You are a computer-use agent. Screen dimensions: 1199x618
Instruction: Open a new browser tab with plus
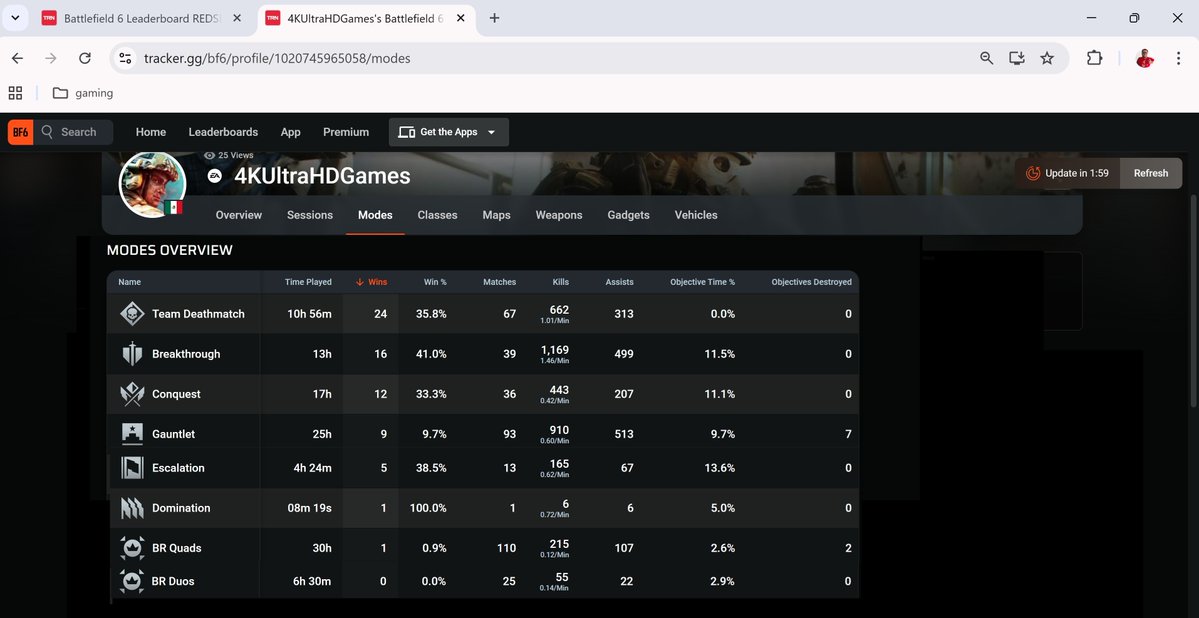[x=494, y=18]
